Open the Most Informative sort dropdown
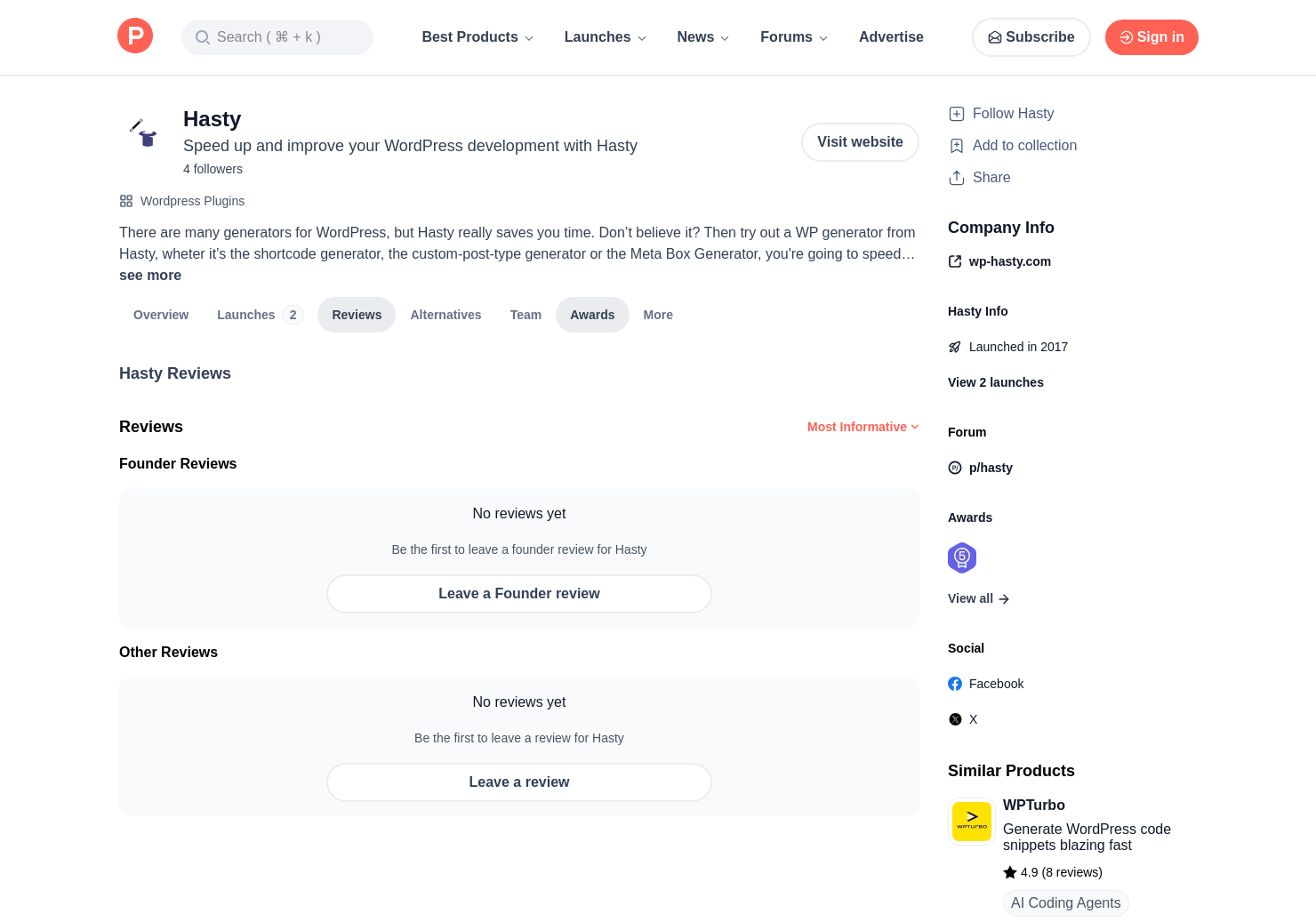The image size is (1316, 922). pos(863,427)
